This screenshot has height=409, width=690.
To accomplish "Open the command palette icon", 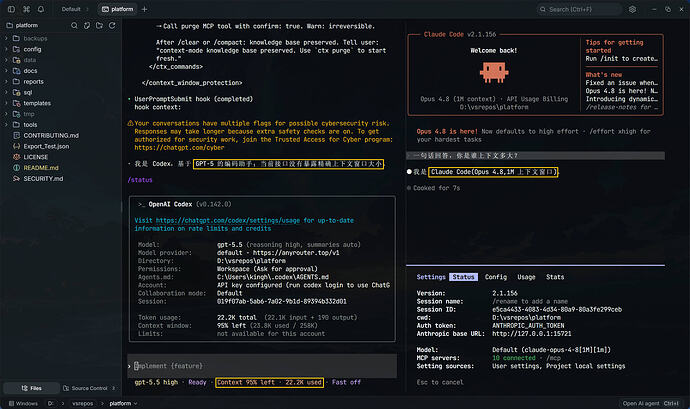I will 26,9.
